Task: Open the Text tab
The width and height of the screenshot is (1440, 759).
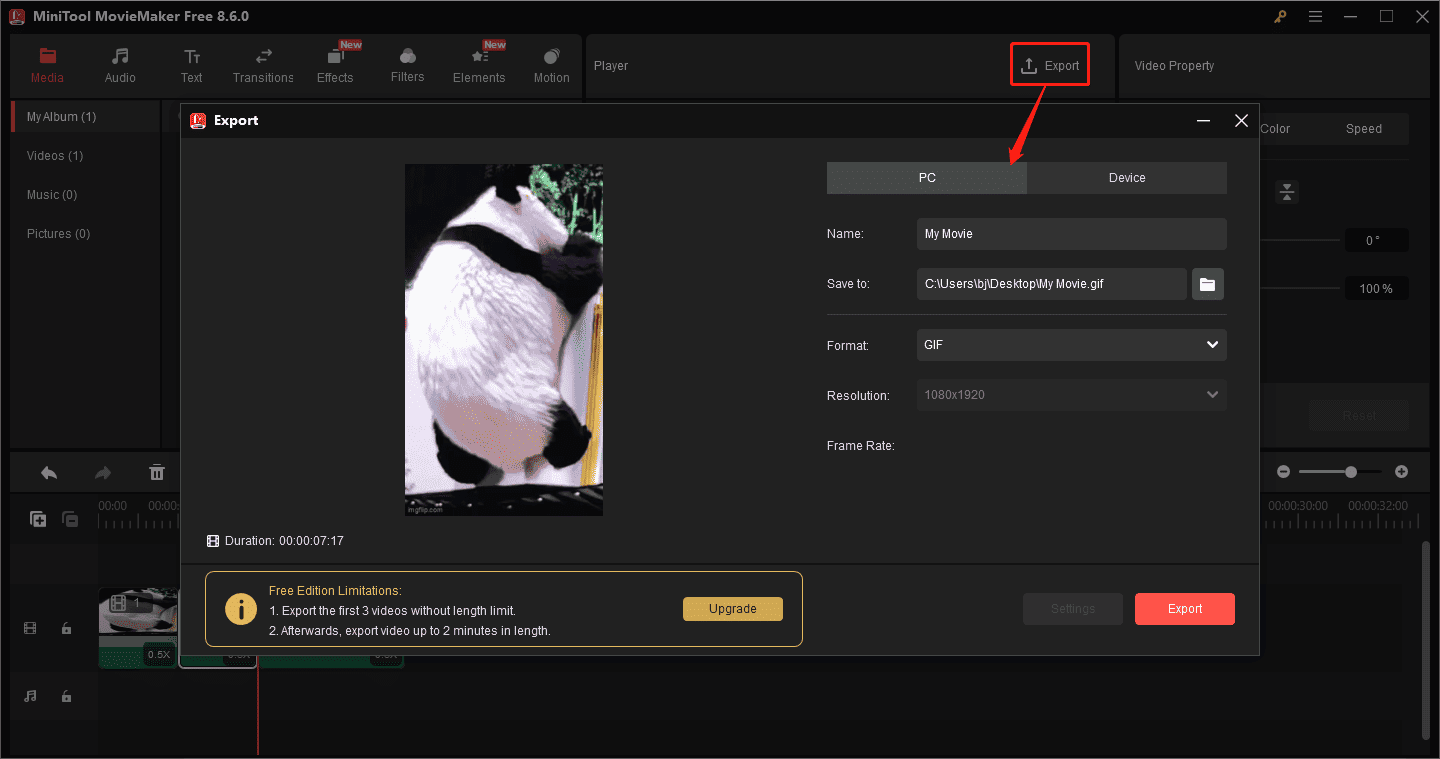Action: (192, 66)
